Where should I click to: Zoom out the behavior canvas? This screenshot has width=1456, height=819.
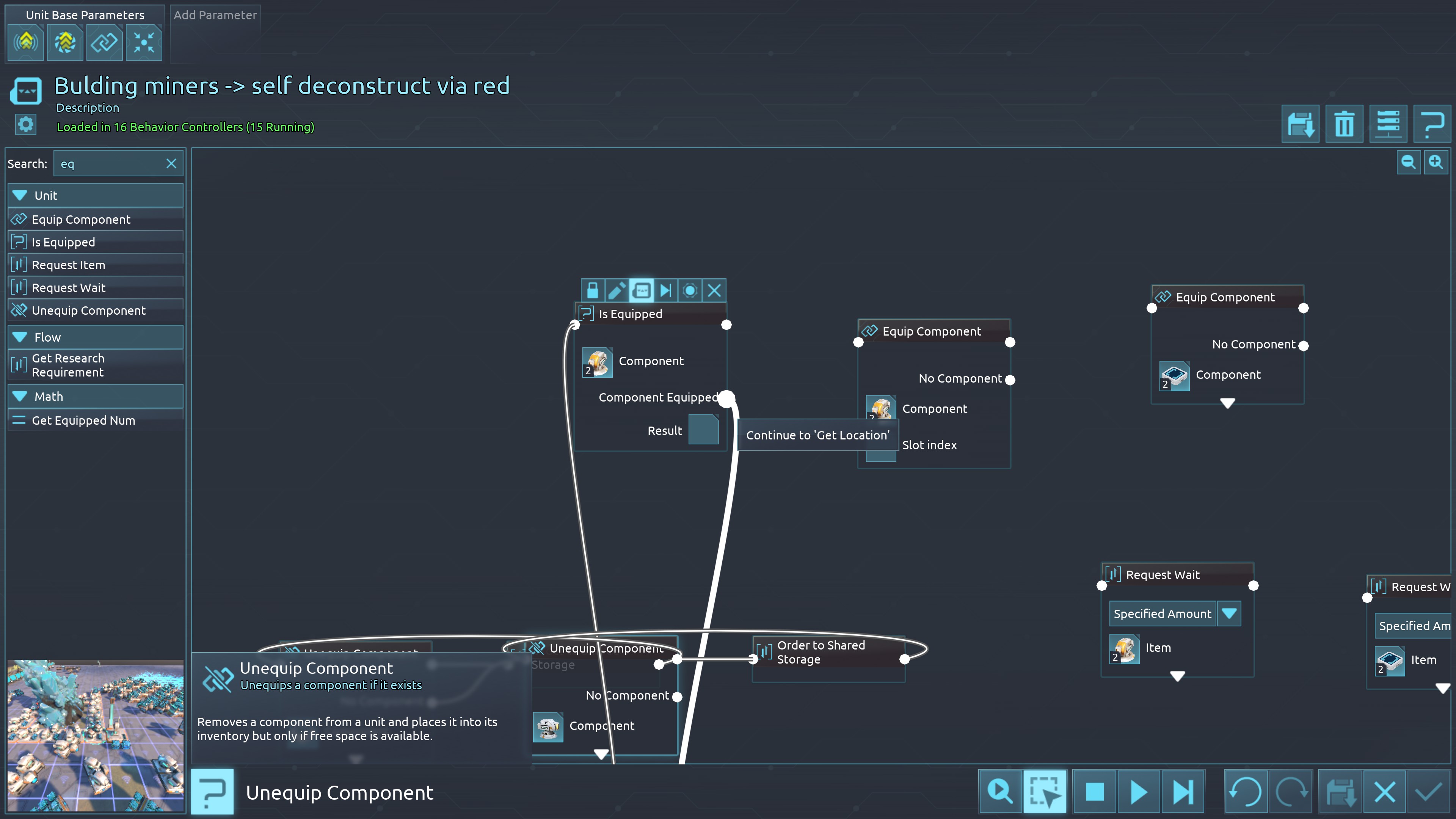1408,163
